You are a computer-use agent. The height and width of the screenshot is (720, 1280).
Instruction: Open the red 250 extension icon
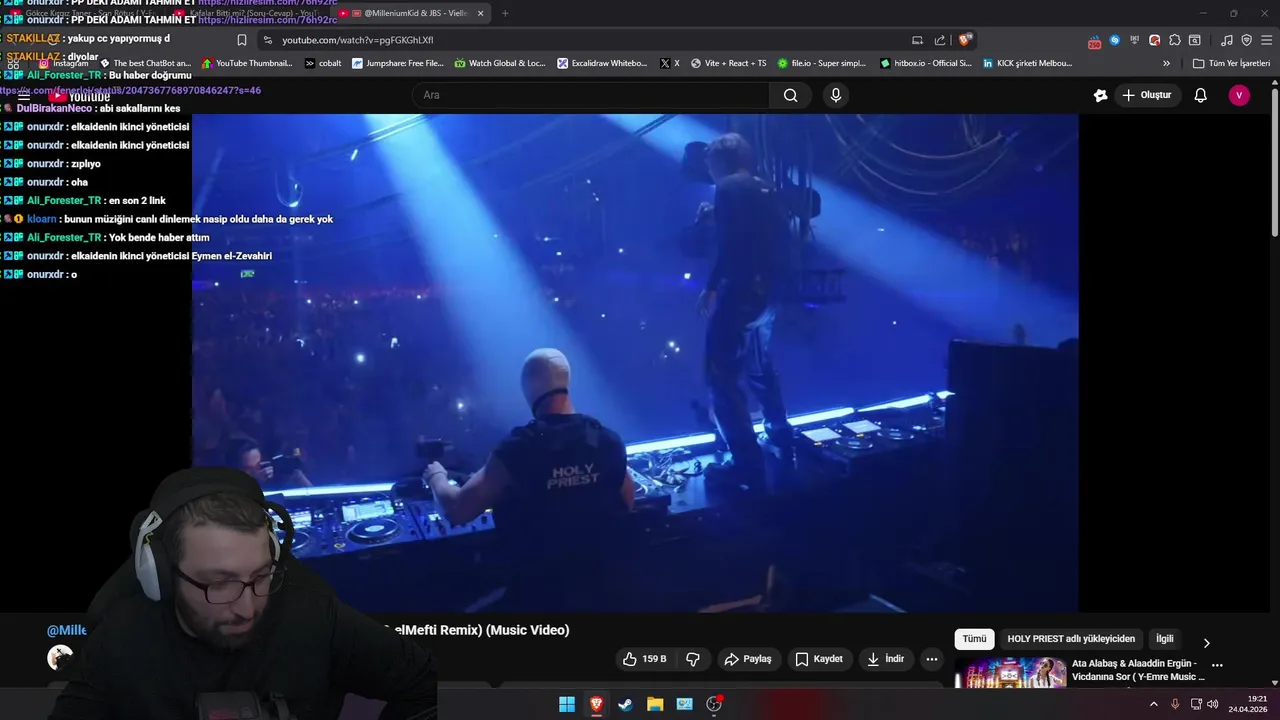1095,41
